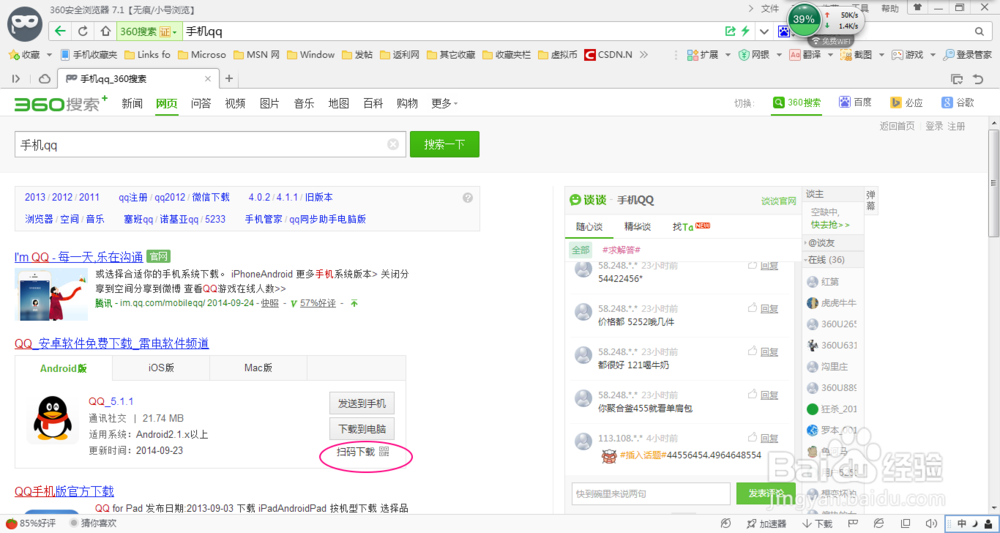
Task: Open the 翻译 dropdown arrow
Action: click(x=830, y=55)
